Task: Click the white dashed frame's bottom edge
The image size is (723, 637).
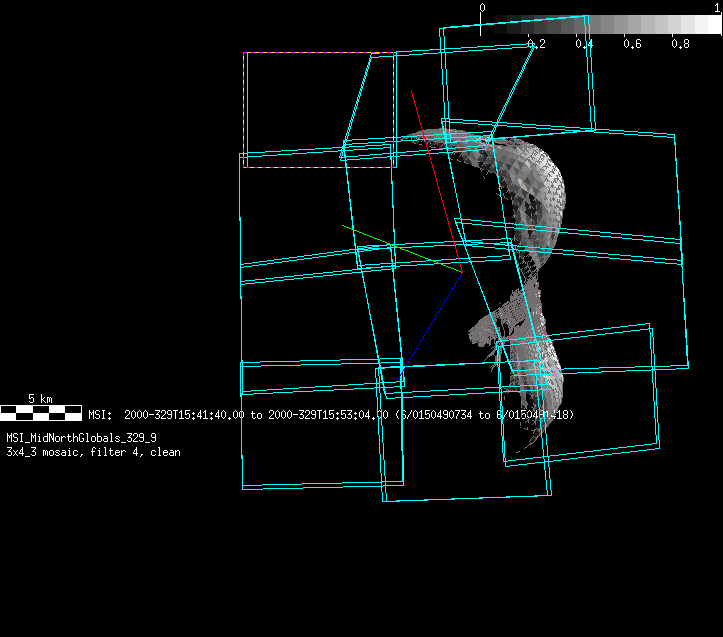Action: click(318, 167)
